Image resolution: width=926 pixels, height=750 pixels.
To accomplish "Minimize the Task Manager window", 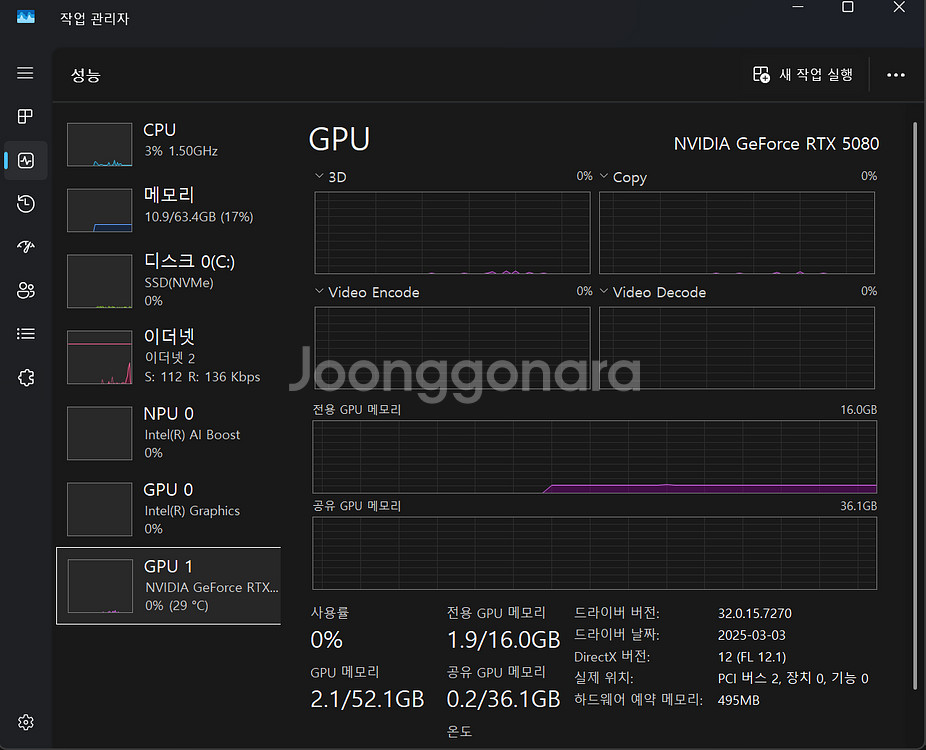I will click(x=798, y=7).
